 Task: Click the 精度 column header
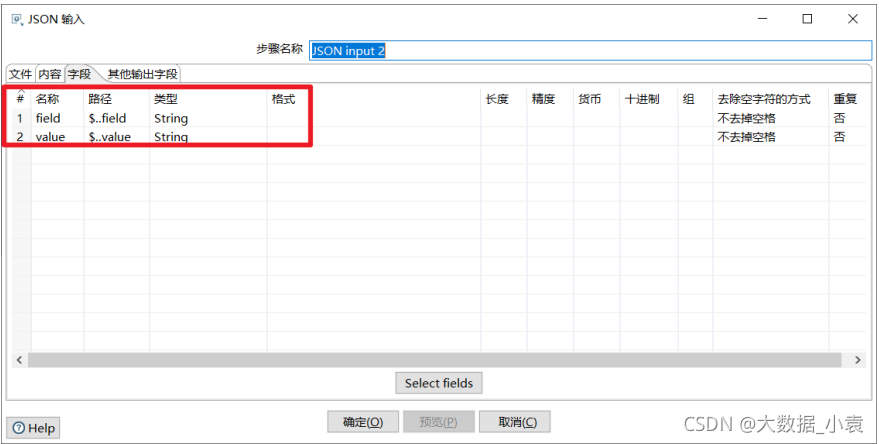[550, 99]
